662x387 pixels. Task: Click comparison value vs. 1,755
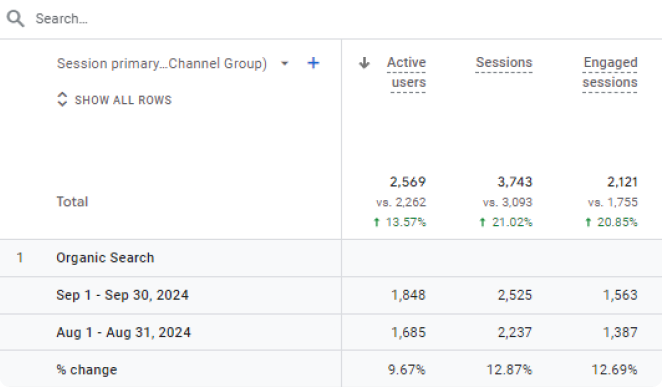[x=613, y=203]
